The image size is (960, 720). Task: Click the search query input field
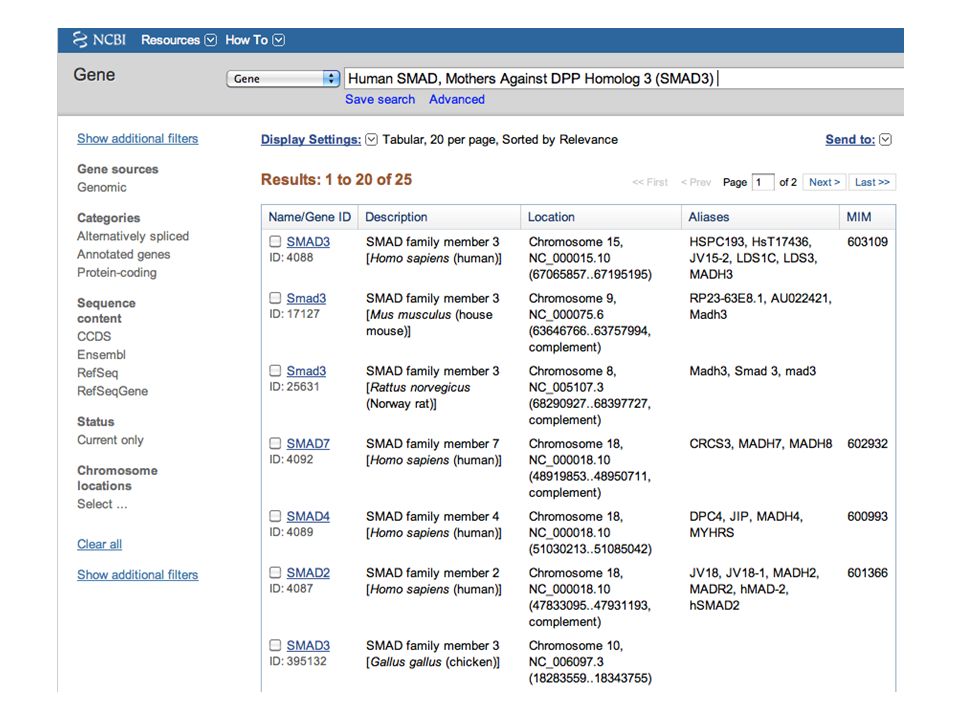624,78
